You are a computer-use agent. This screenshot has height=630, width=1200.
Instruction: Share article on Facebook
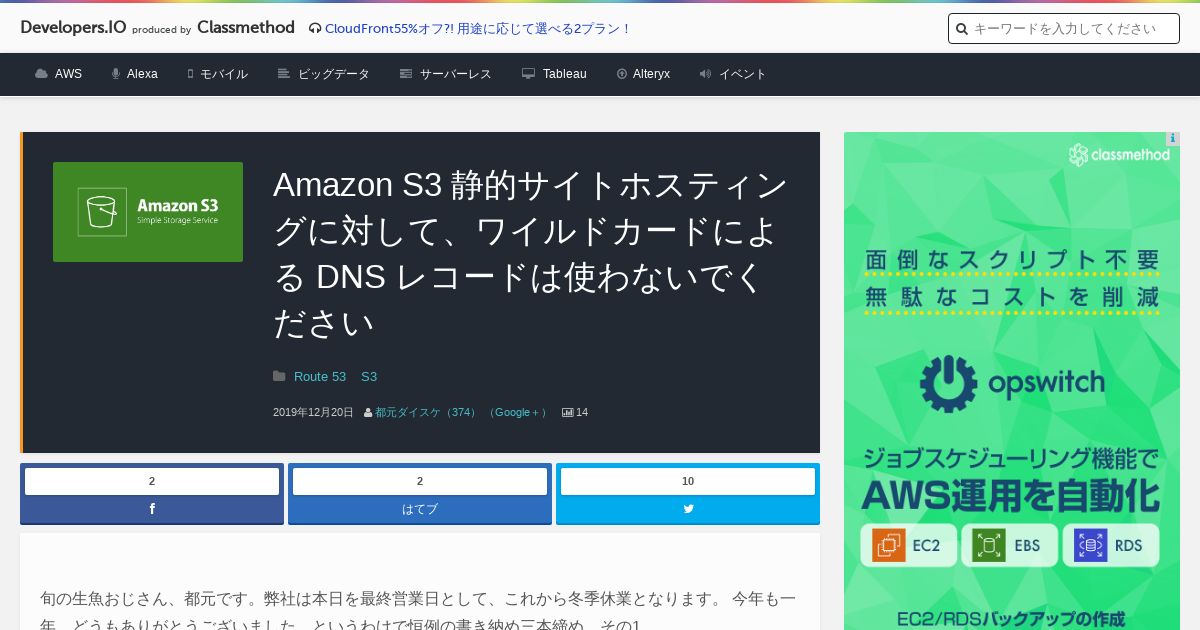tap(152, 509)
